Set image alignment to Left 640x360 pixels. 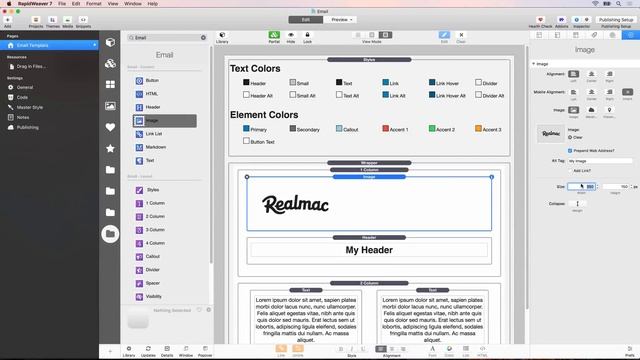(573, 74)
